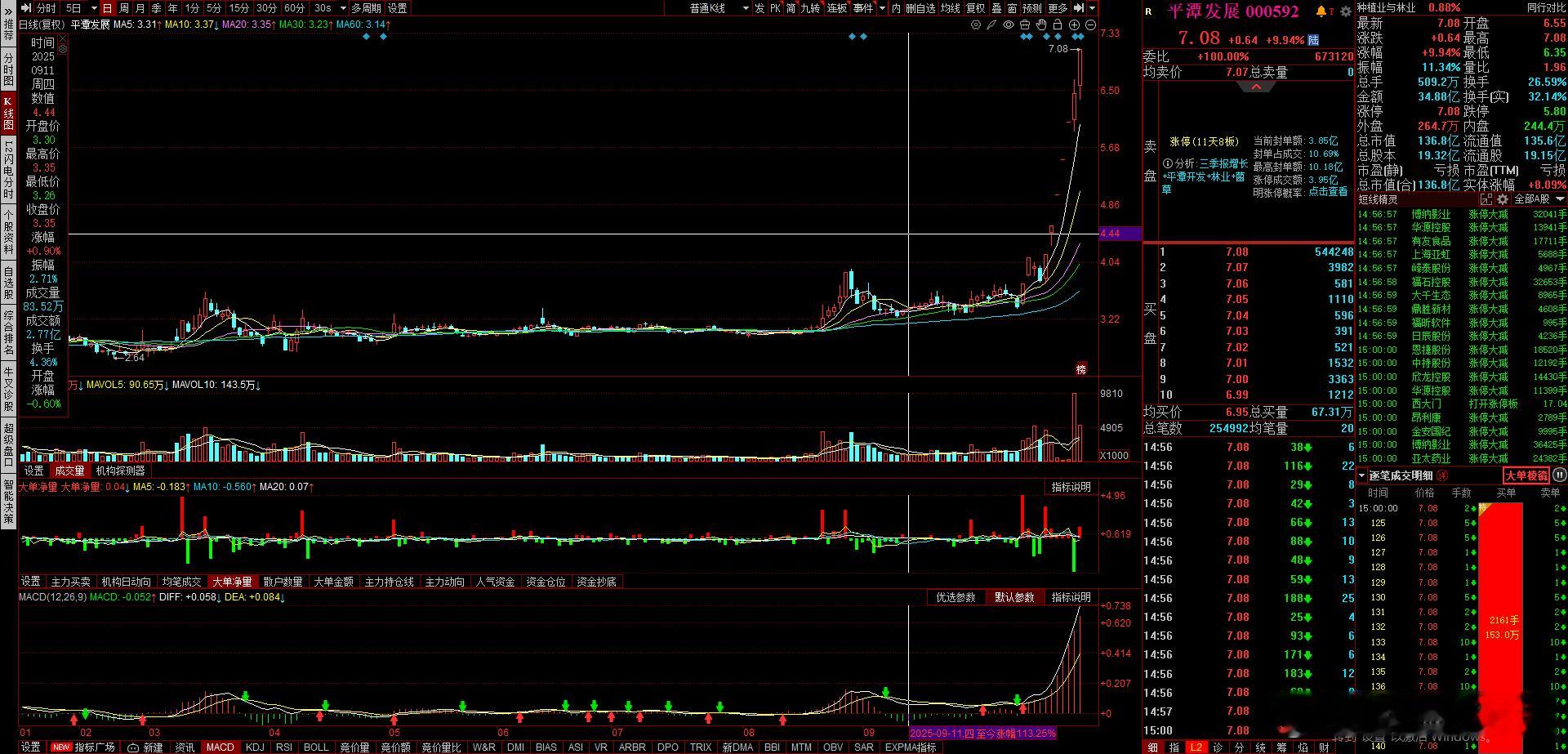This screenshot has height=754, width=1568.
Task: Click the left arrow-to-bar icon before 分时
Action: click(26, 8)
